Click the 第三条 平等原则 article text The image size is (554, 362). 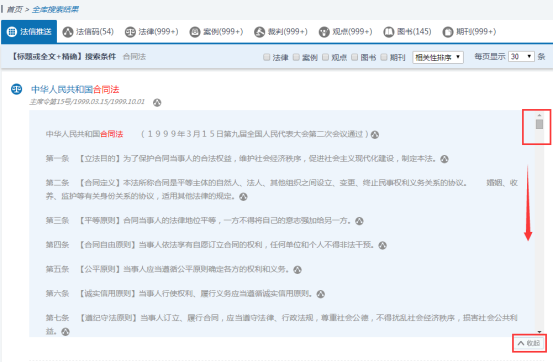(198, 221)
